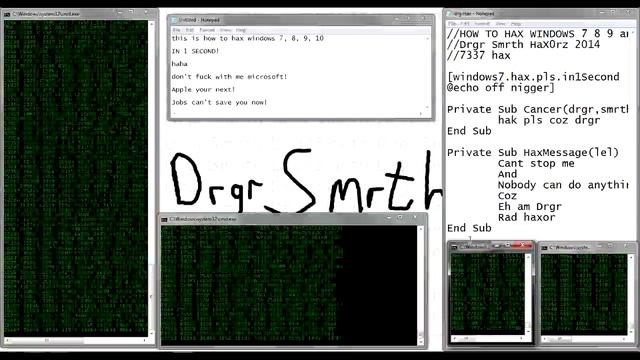Viewport: 640px width, 360px height.
Task: Maximize the widest Command Prompt window
Action: [x=400, y=218]
